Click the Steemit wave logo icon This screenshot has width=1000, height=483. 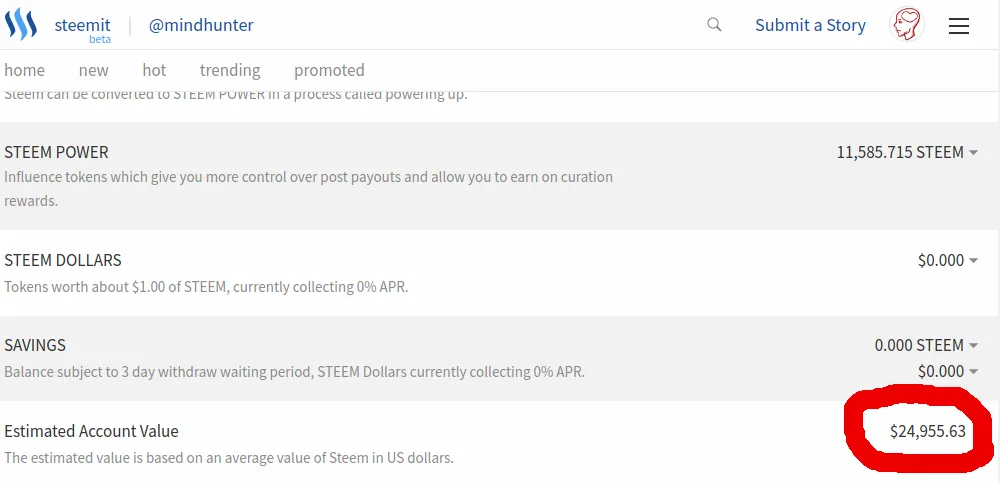[21, 24]
